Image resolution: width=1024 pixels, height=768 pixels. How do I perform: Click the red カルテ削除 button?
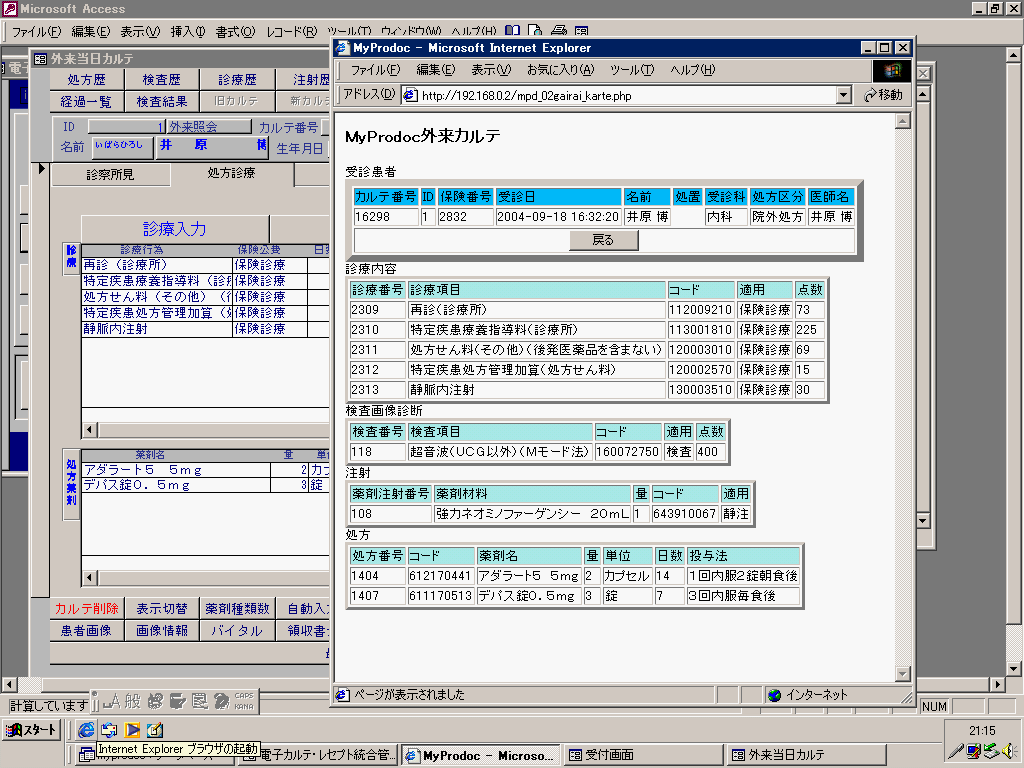[87, 608]
